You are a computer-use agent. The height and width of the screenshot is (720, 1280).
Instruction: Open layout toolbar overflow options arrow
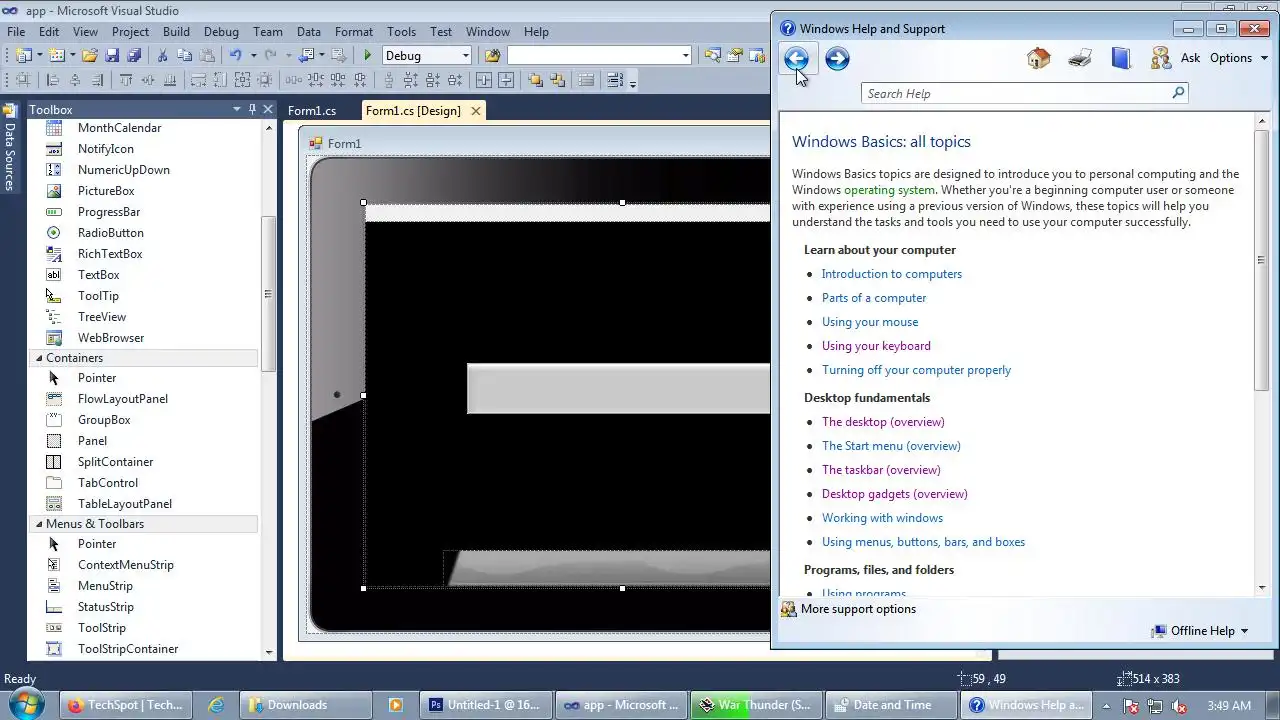point(633,82)
